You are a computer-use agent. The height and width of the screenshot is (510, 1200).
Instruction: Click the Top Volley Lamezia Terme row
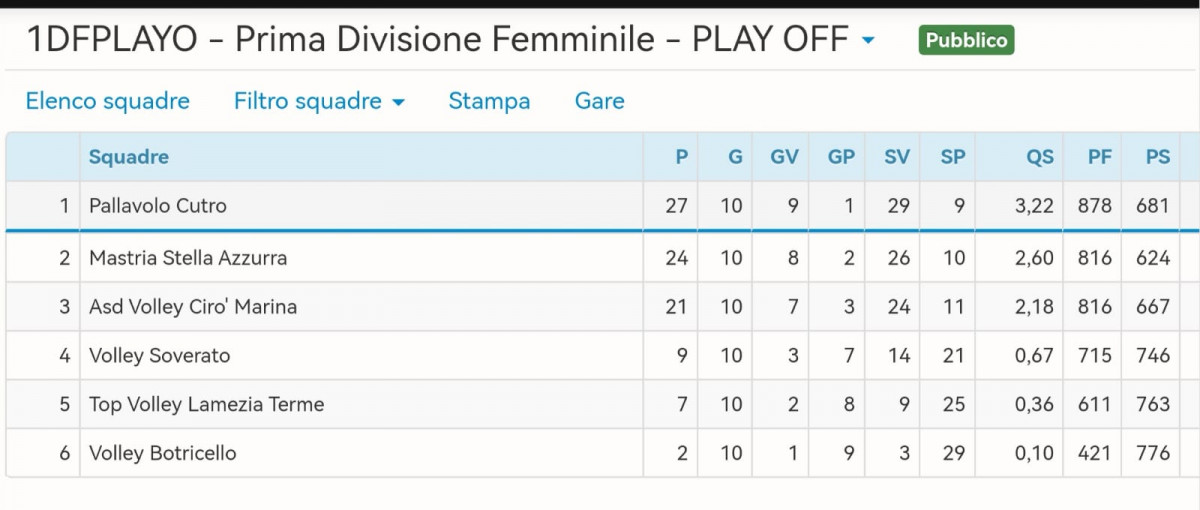click(x=207, y=405)
